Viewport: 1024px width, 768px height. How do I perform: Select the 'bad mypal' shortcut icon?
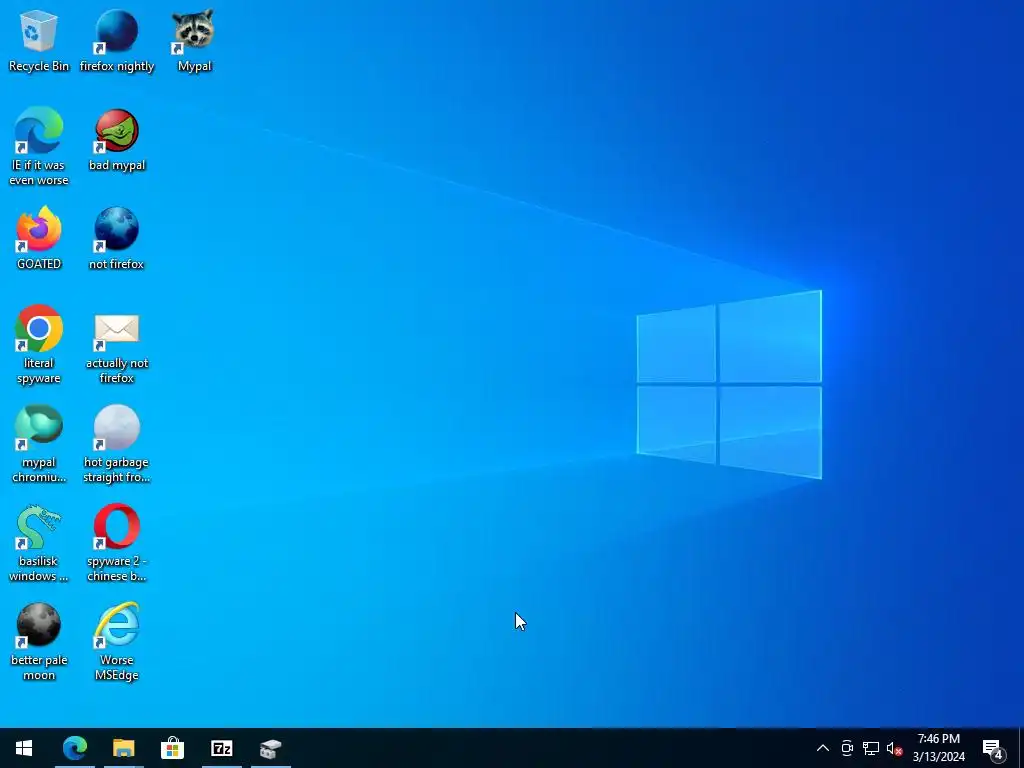(x=117, y=140)
